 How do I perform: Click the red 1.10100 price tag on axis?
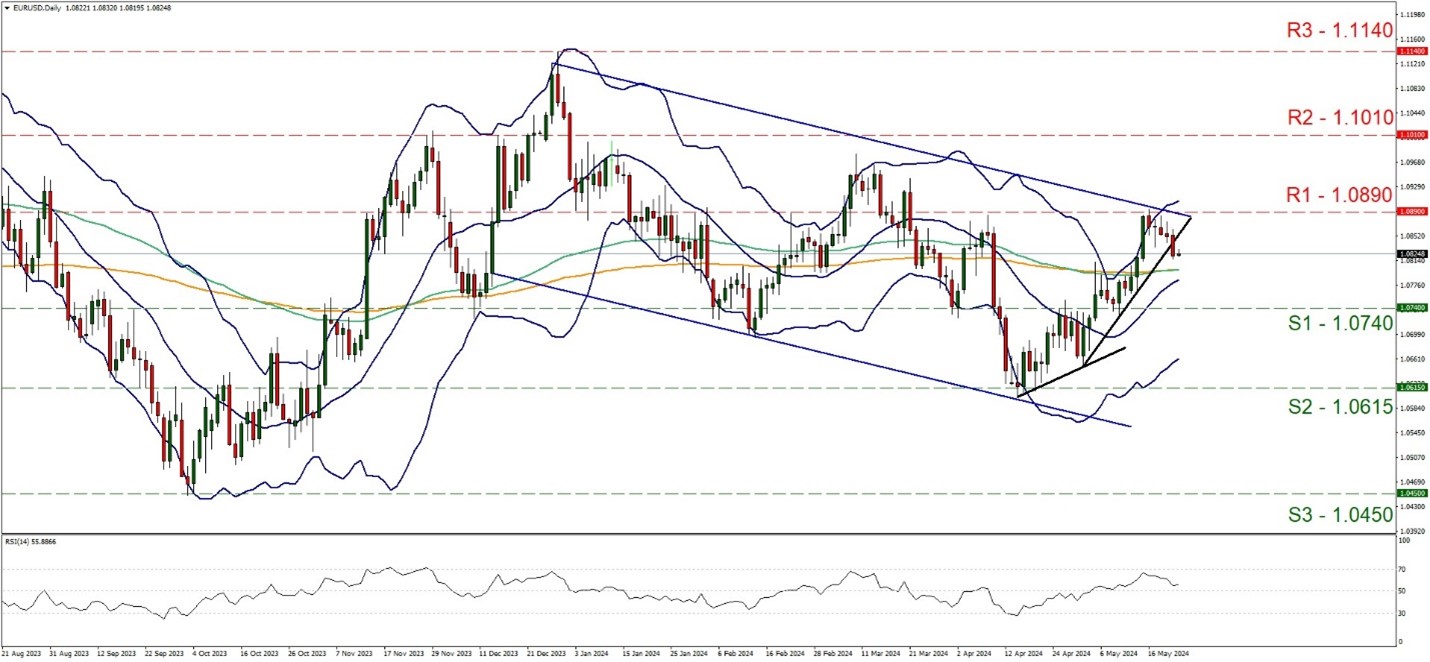1412,134
